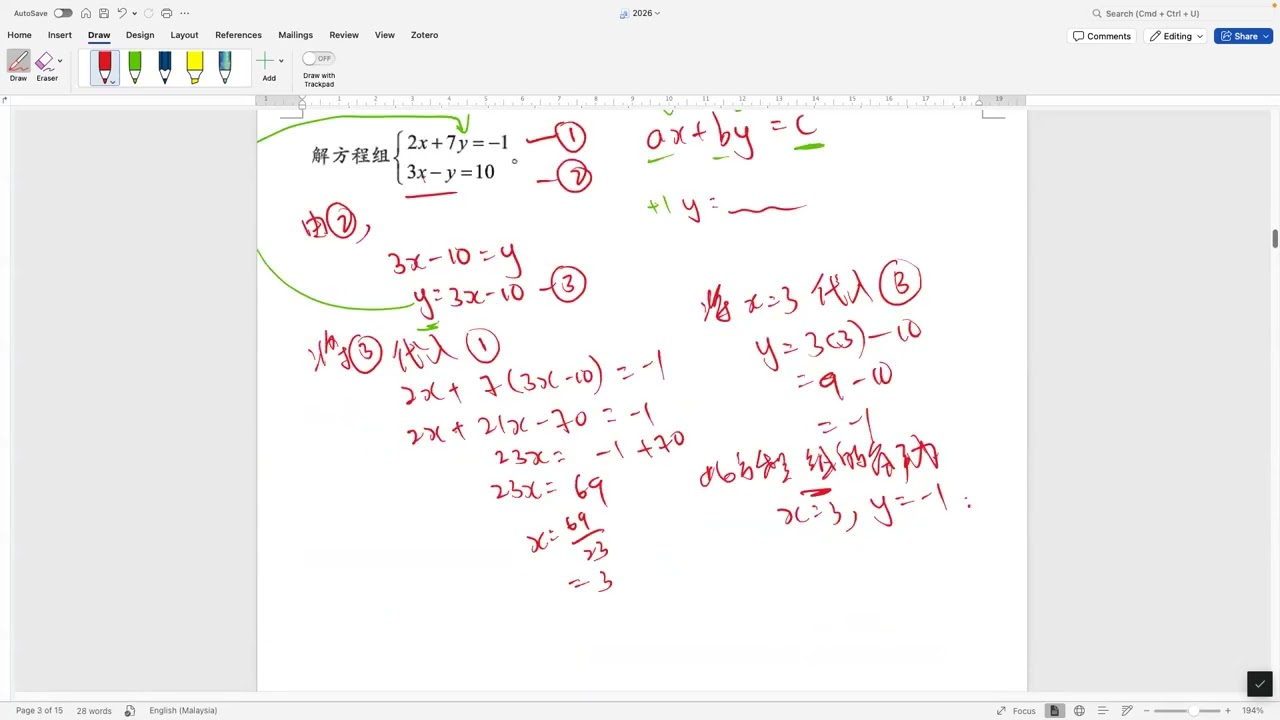1280x720 pixels.
Task: Open the Mailings tab
Action: (x=295, y=35)
